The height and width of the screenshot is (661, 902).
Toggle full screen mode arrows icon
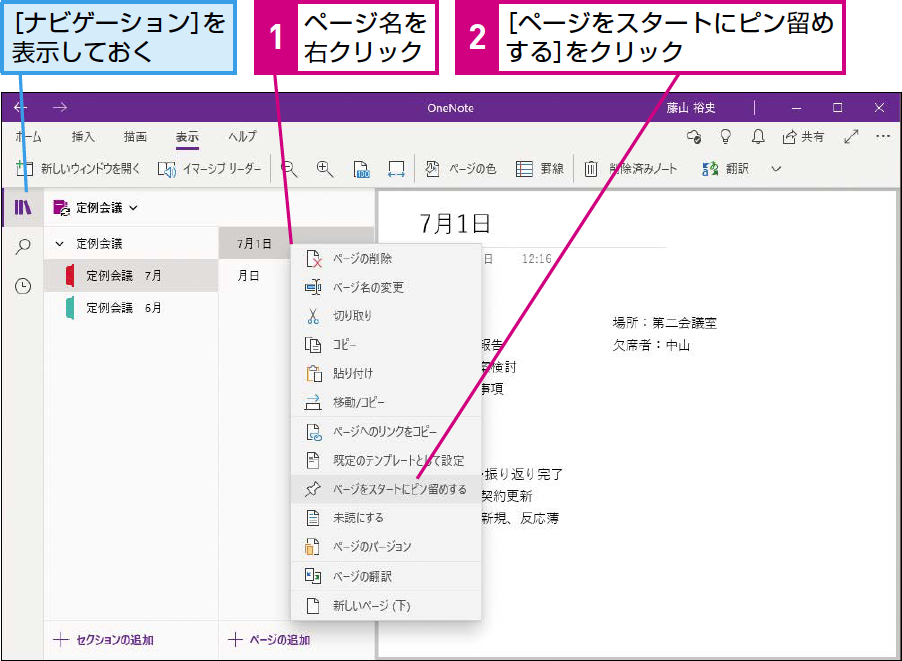click(851, 137)
